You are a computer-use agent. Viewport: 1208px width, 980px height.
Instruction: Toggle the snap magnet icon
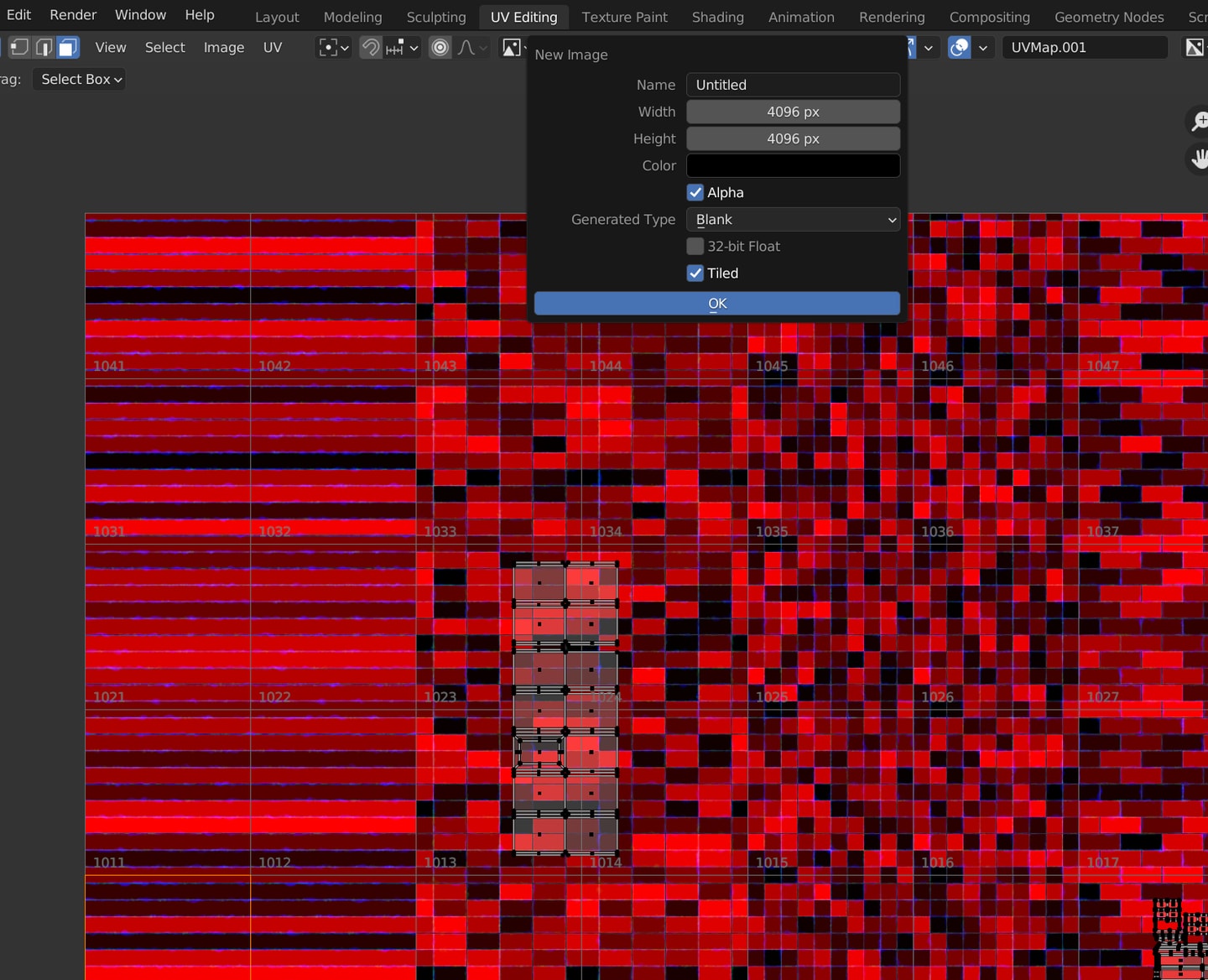pyautogui.click(x=370, y=48)
